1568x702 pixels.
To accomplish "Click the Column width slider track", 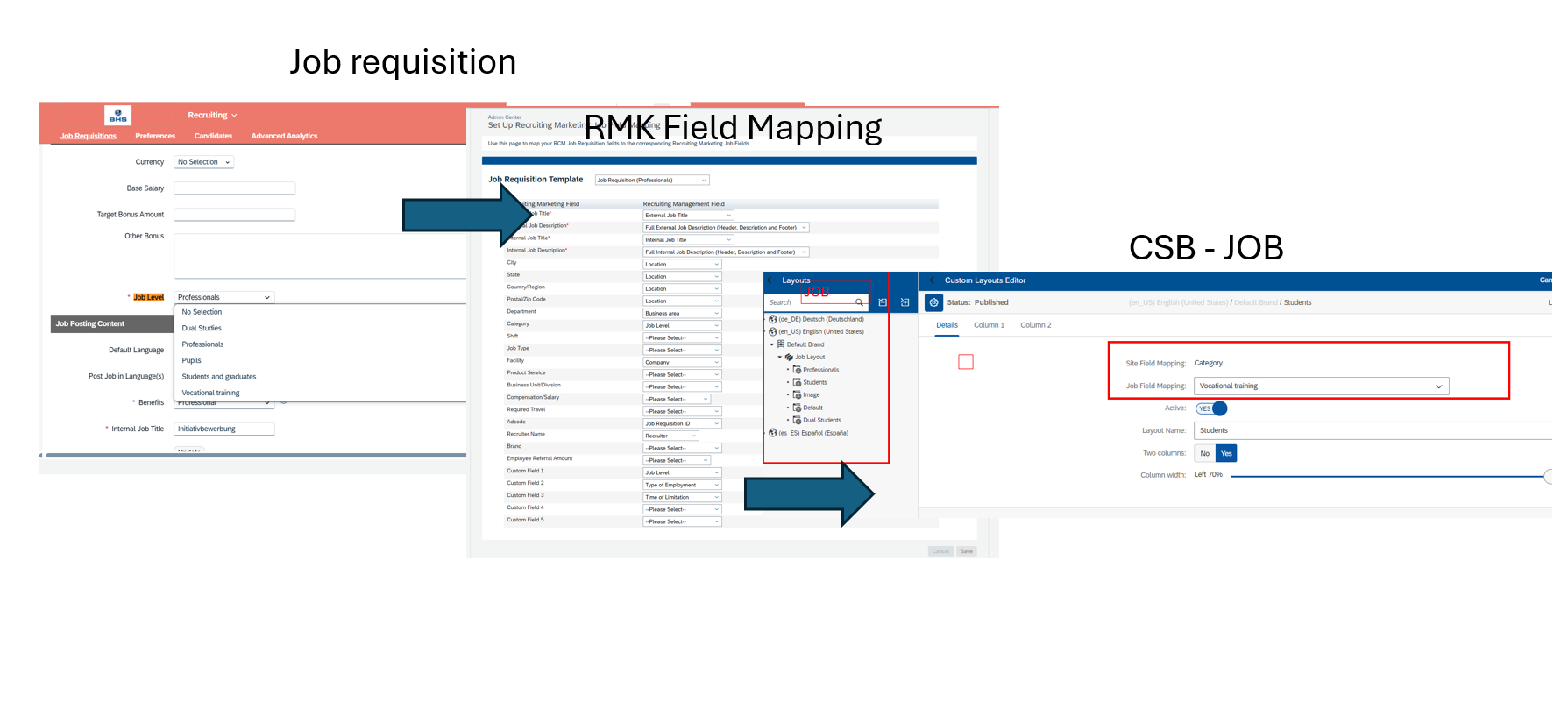I will click(1385, 476).
